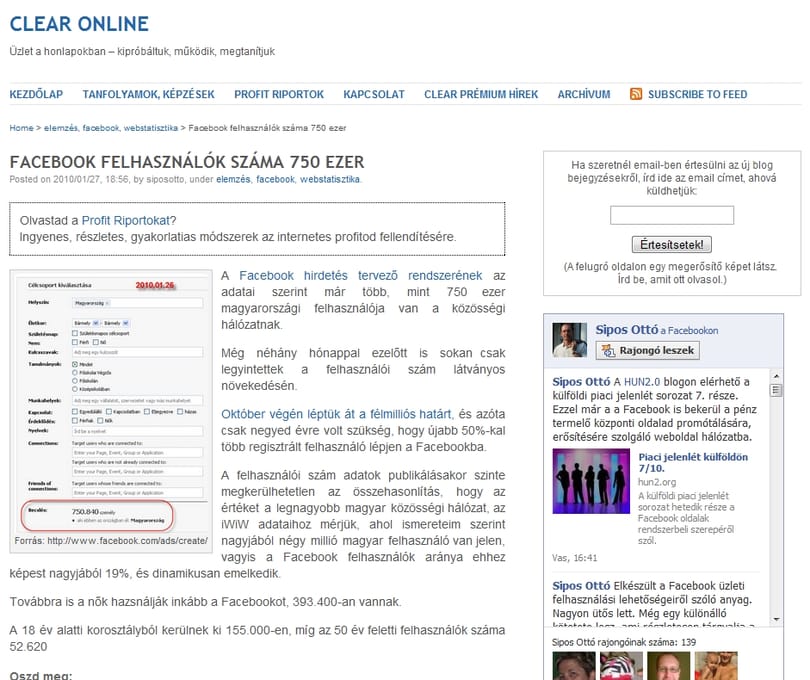Open Piaci jelenlét külföldön 7/10 link
The width and height of the screenshot is (810, 680).
(x=693, y=462)
